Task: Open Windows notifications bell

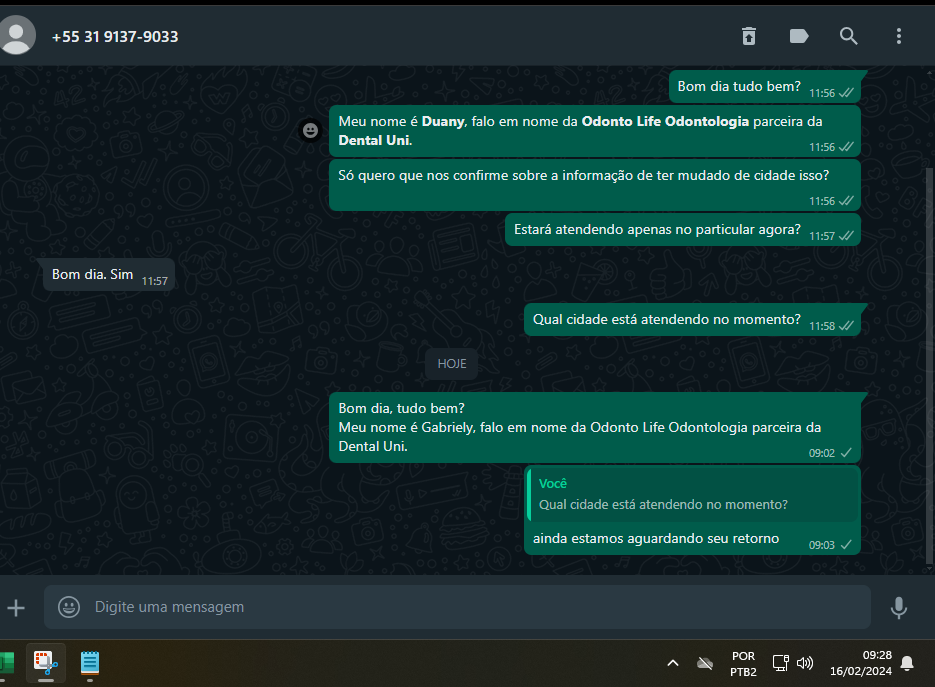Action: click(907, 663)
